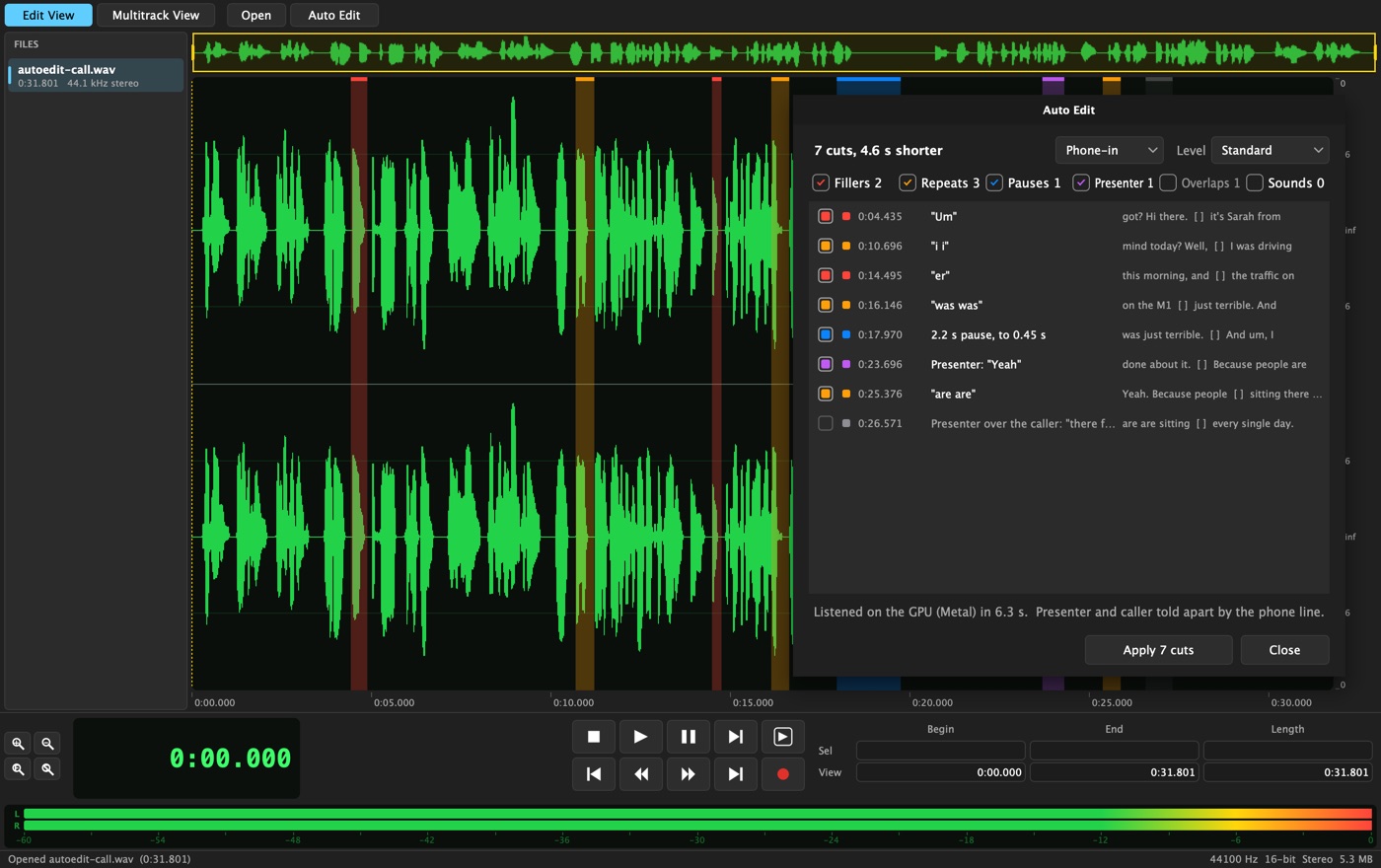
Task: Pause playback using the pause button
Action: pyautogui.click(x=688, y=737)
